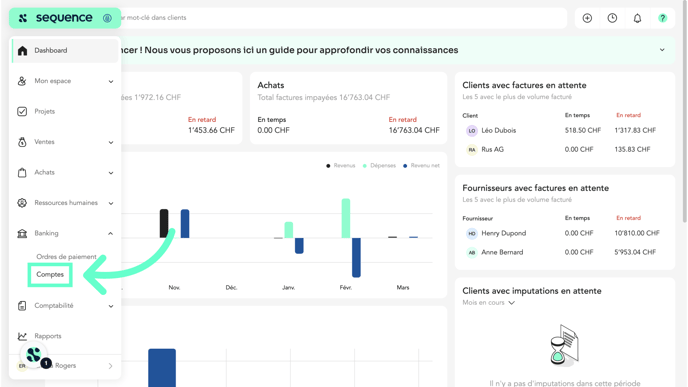Screen dimensions: 688x387
Task: Click amount 16'763.04 CHF en retard in Achats
Action: coord(414,130)
